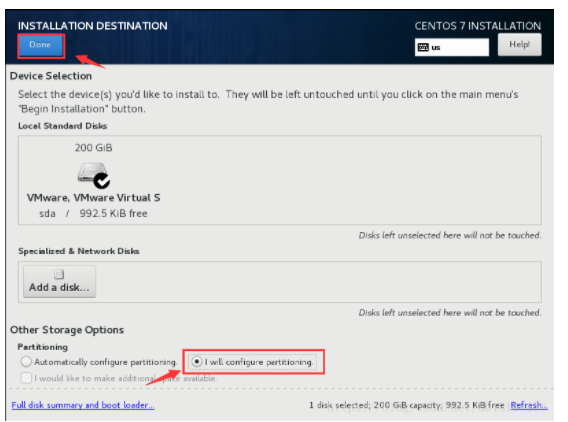Screen dimensions: 568x422
Task: Click the Partitioning label
Action: click(42, 347)
